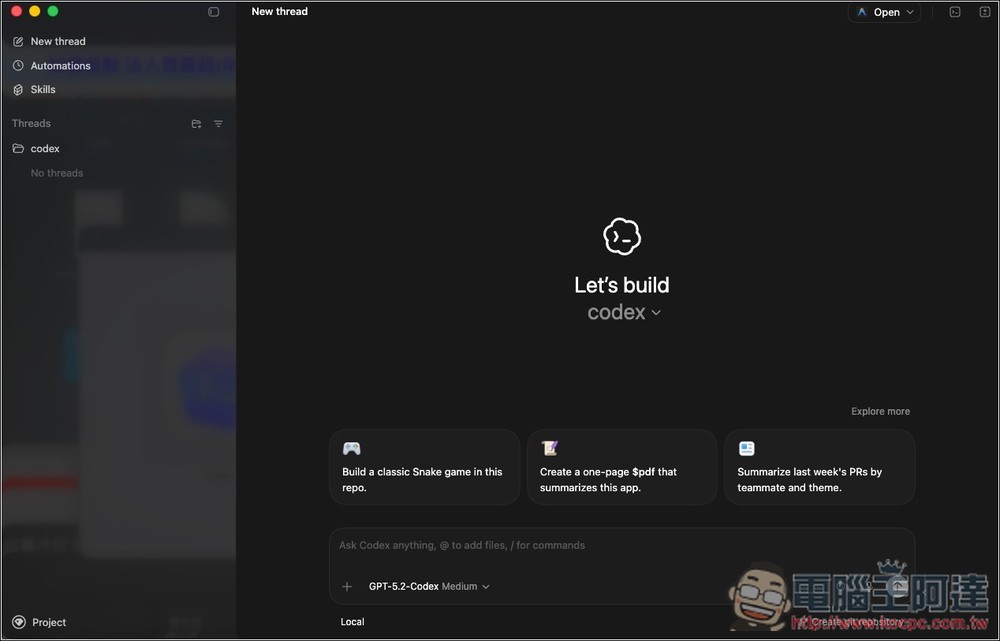This screenshot has height=641, width=1000.
Task: Click the plus icon to add files
Action: pyautogui.click(x=347, y=586)
